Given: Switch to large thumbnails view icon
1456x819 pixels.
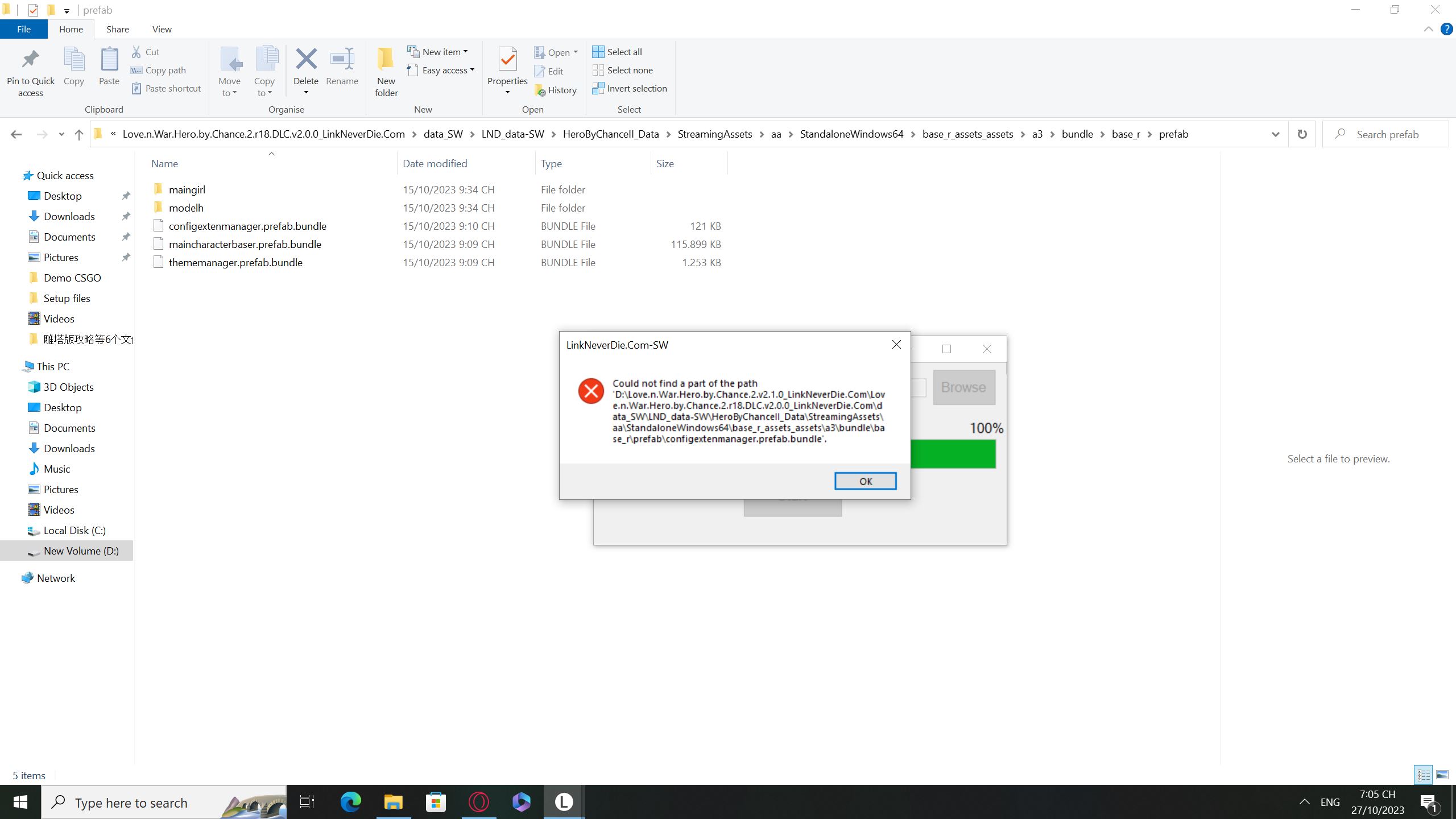Looking at the screenshot, I should (x=1442, y=775).
